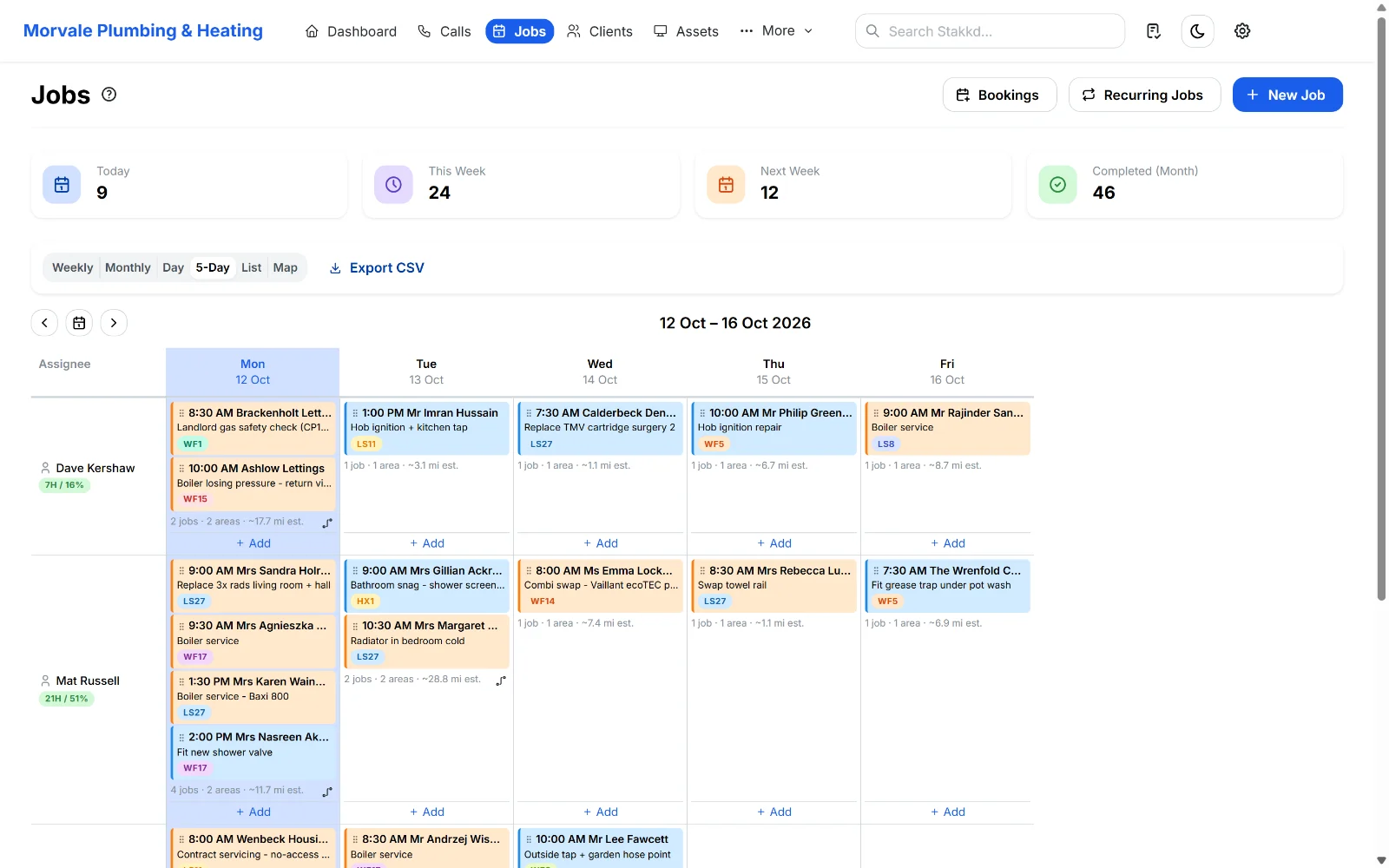Open Mrs Karen Baxi 800 service job
Screen dimensions: 1389x868
pyautogui.click(x=253, y=697)
